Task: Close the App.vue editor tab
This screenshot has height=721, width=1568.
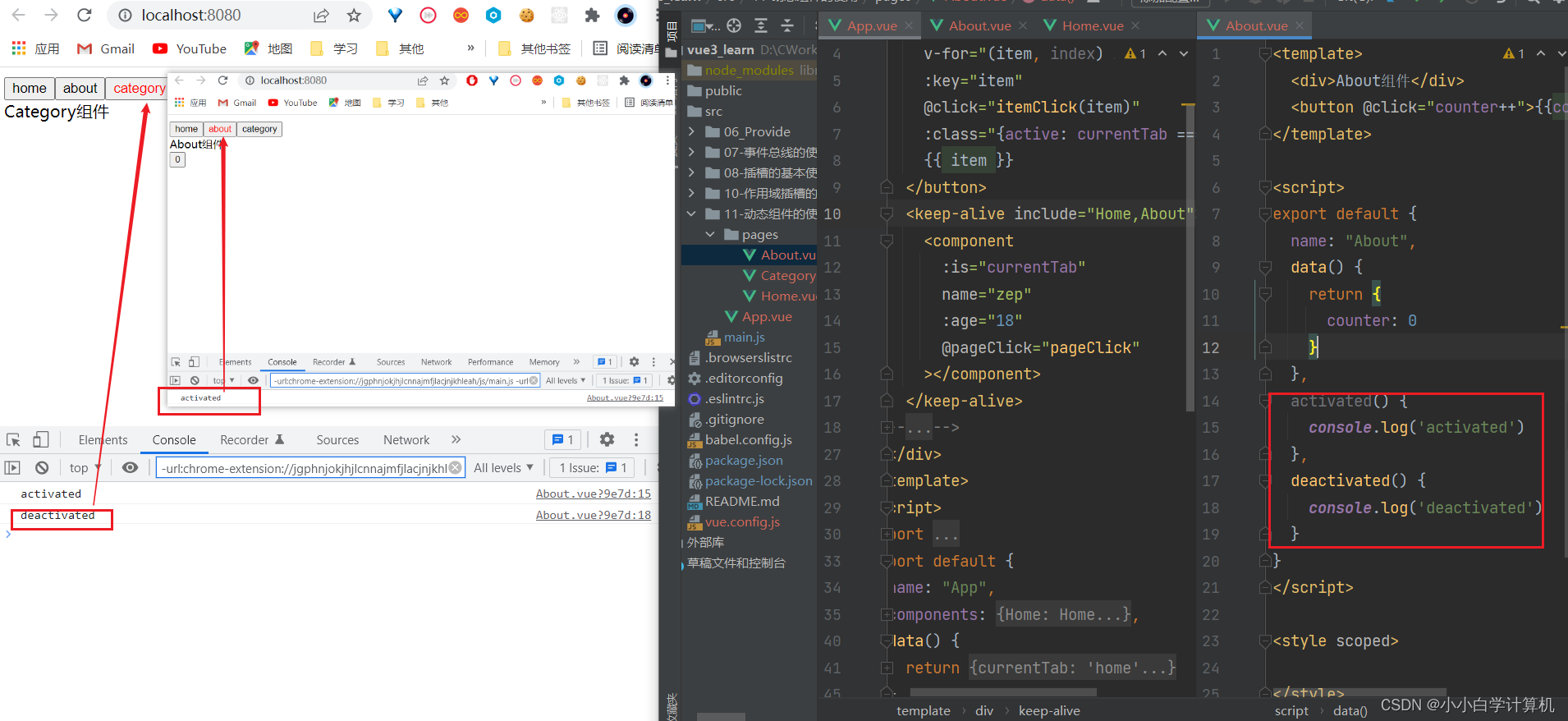Action: (x=909, y=25)
